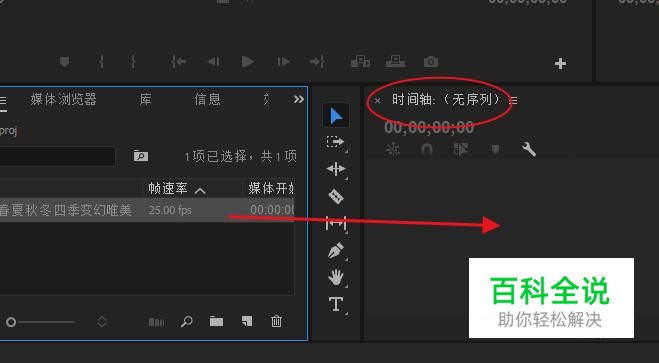This screenshot has width=659, height=363.
Task: Select the 时间轴:(无序列) tab
Action: point(446,100)
